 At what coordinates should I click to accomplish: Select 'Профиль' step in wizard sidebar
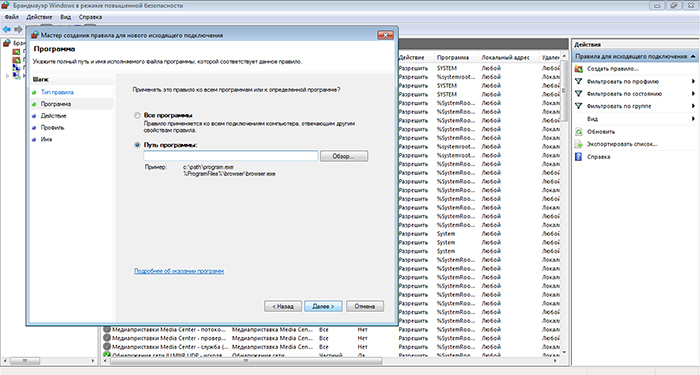coord(53,128)
